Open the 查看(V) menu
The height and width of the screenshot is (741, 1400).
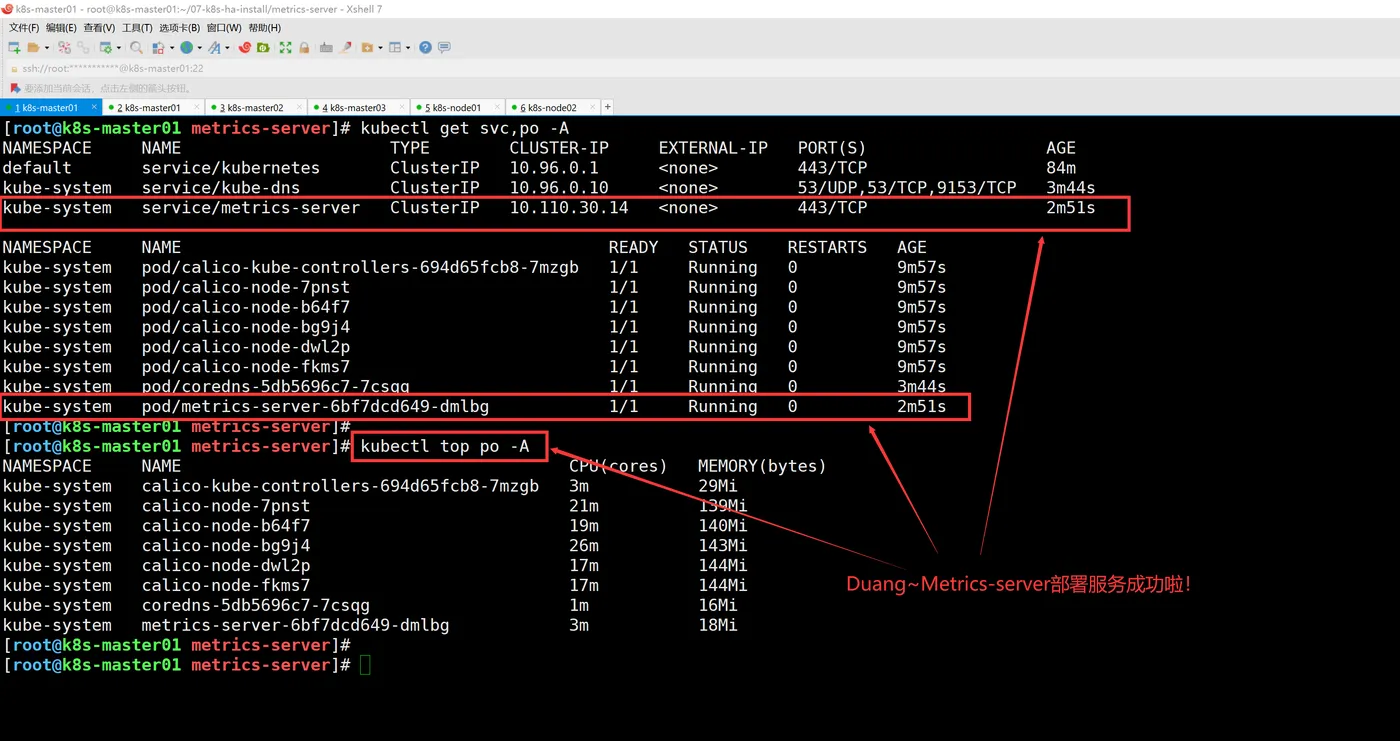pyautogui.click(x=99, y=28)
